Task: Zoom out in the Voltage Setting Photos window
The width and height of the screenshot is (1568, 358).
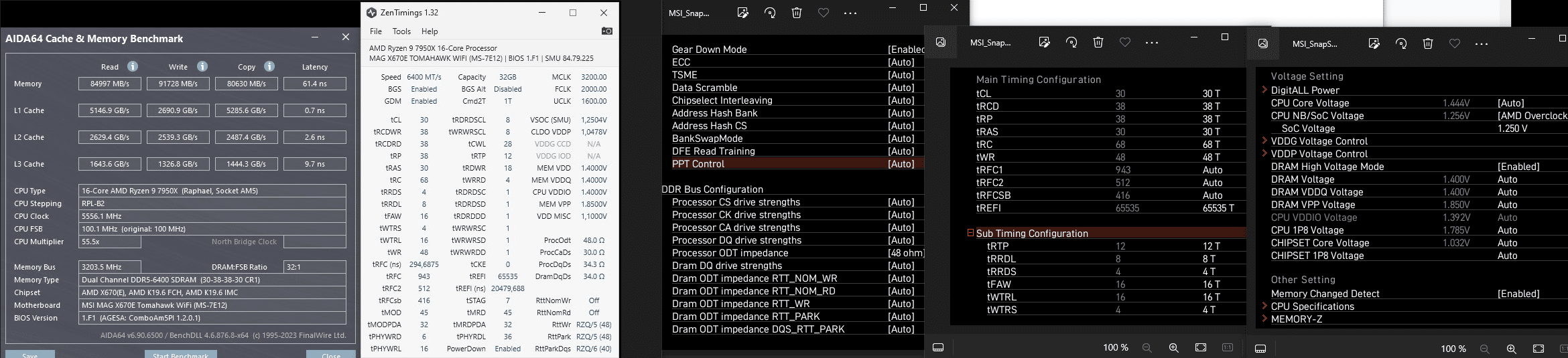Action: tap(1485, 349)
